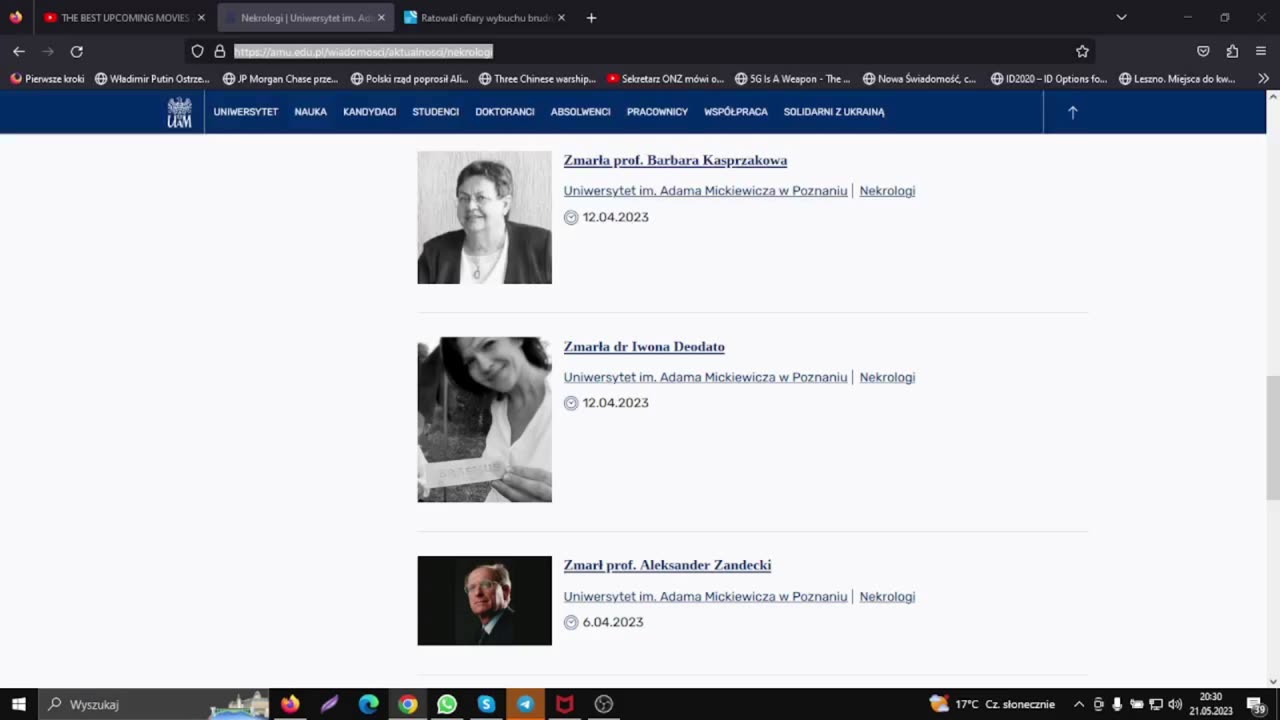Open the NAUKA menu

[311, 112]
